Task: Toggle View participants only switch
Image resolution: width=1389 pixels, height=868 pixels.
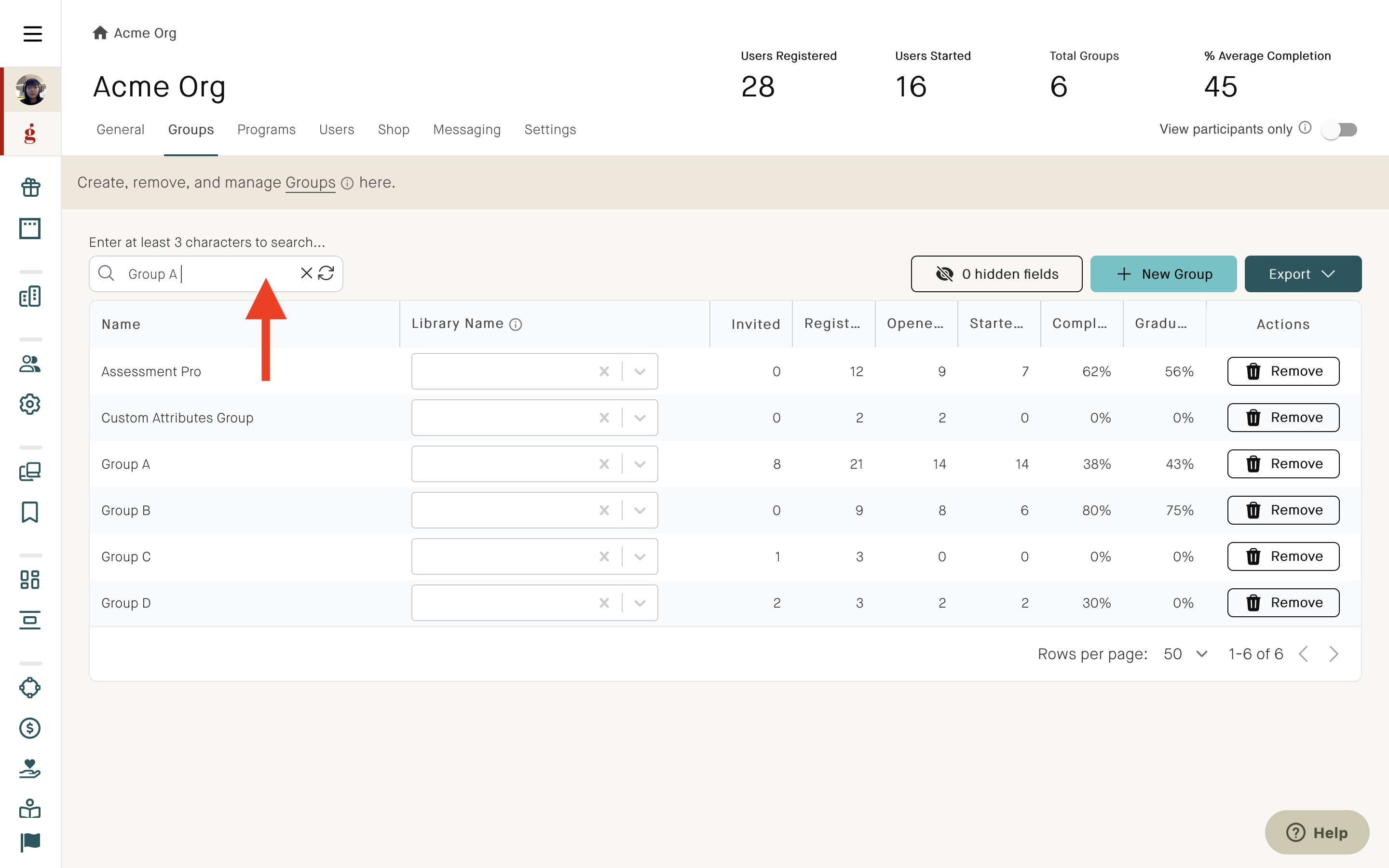Action: click(1339, 130)
